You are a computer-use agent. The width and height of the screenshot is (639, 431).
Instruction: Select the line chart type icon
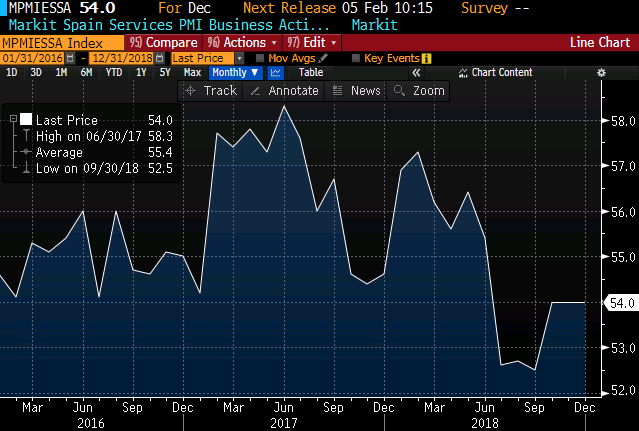(275, 73)
